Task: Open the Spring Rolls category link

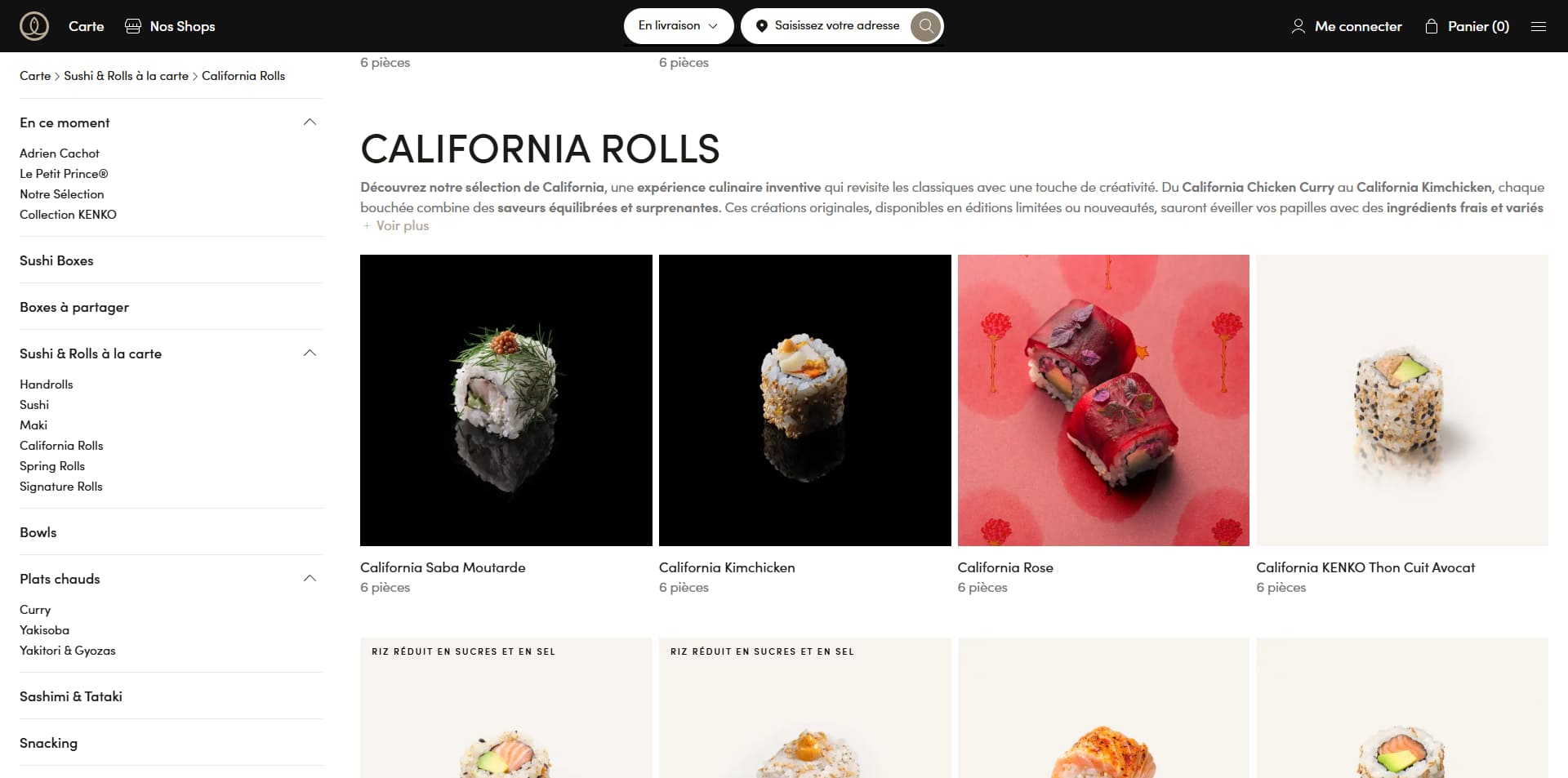Action: pos(52,466)
